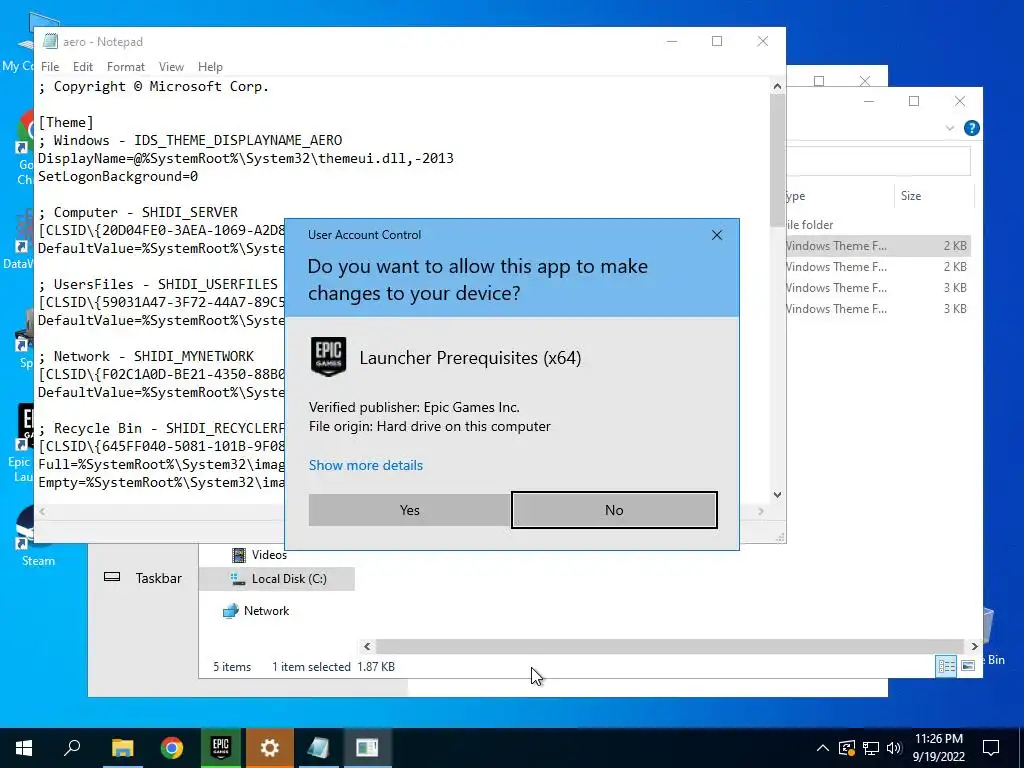This screenshot has height=768, width=1024.
Task: Open Notepad Edit menu
Action: pyautogui.click(x=82, y=67)
